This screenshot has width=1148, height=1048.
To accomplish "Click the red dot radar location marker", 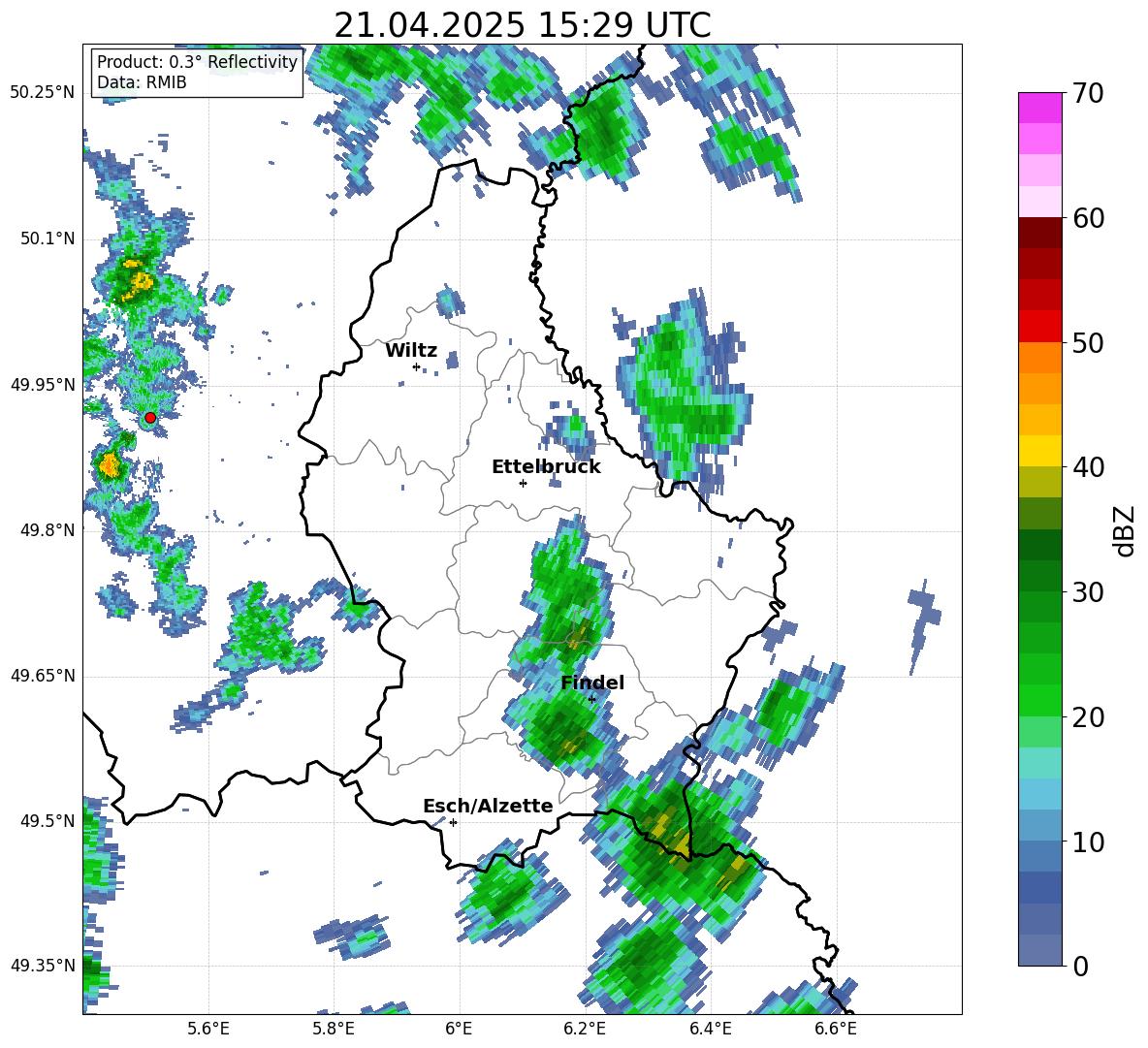I will (150, 417).
